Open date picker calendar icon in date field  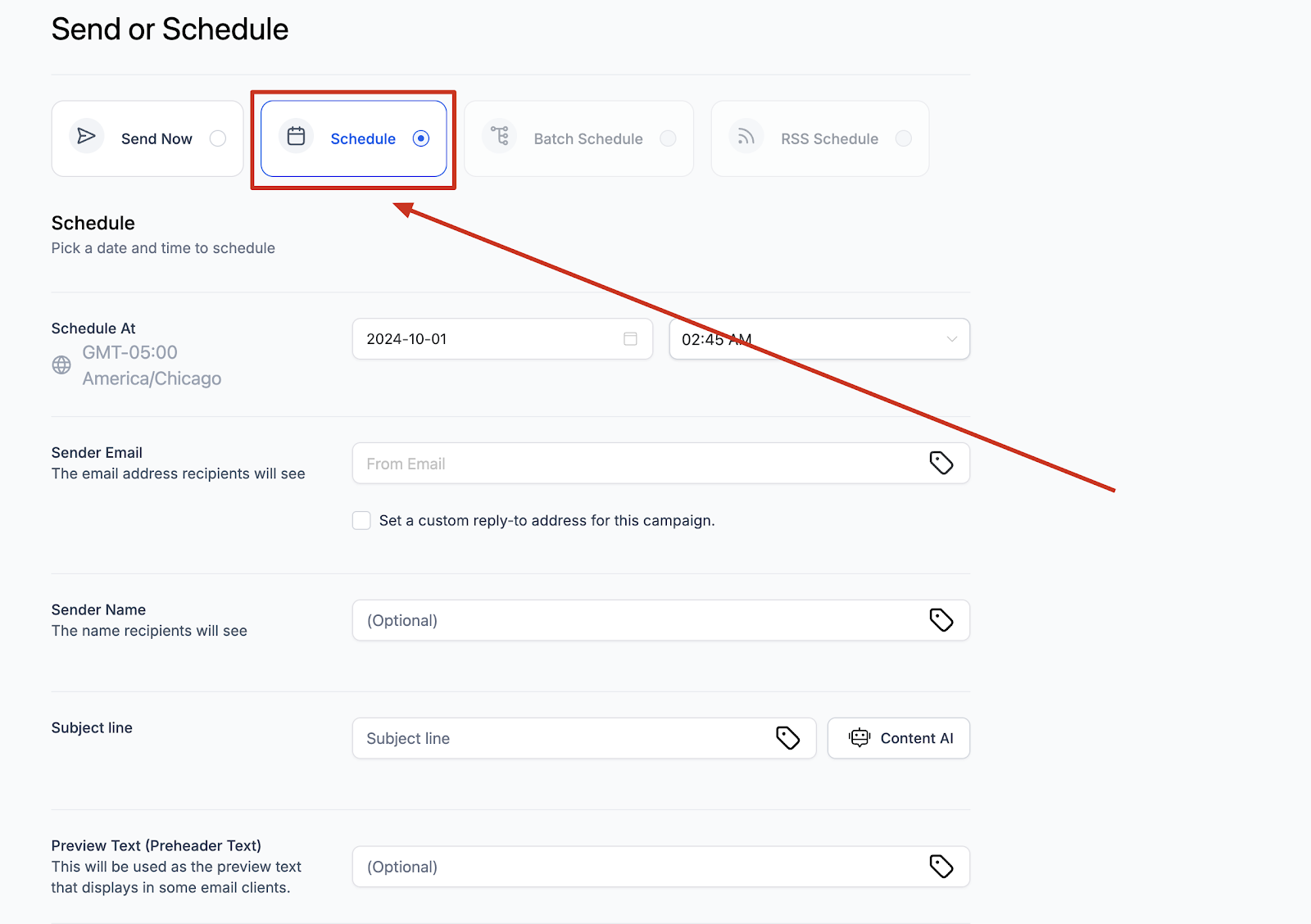click(630, 339)
